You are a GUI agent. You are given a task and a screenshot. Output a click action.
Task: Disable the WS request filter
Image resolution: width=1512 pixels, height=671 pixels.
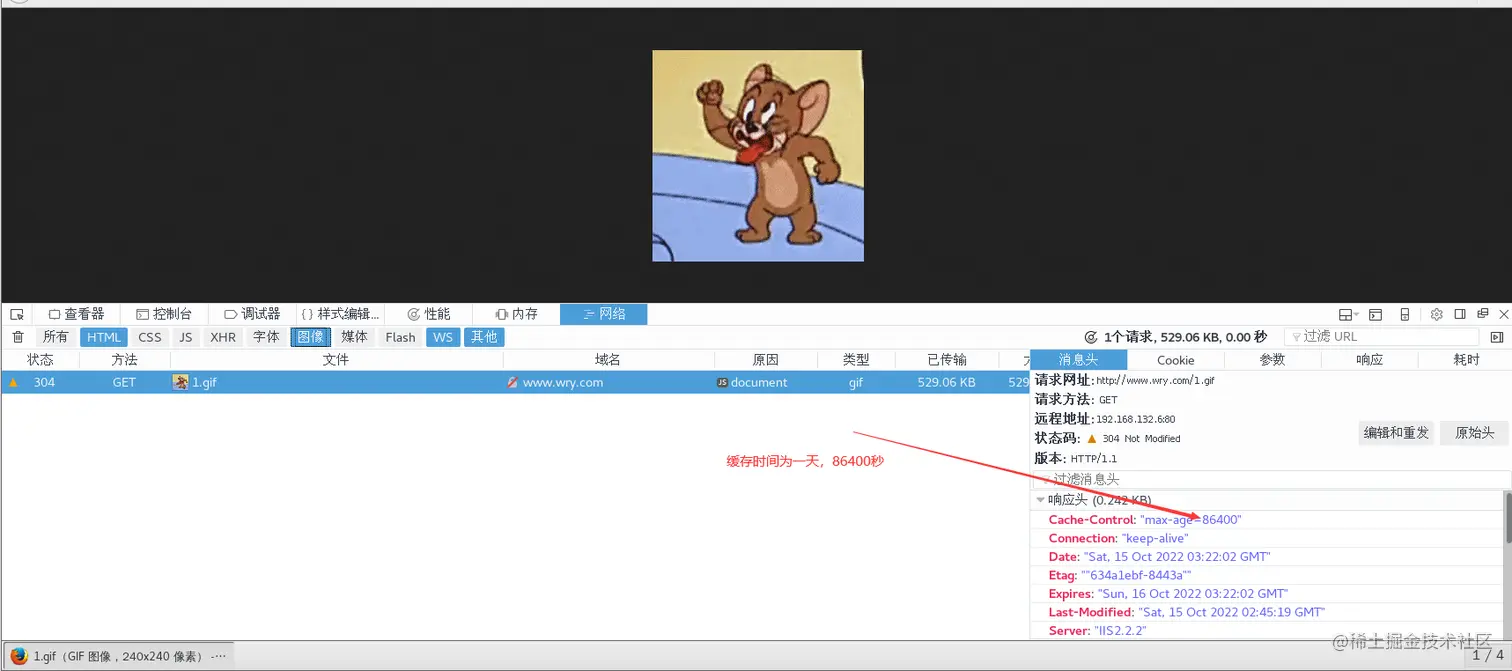click(442, 337)
